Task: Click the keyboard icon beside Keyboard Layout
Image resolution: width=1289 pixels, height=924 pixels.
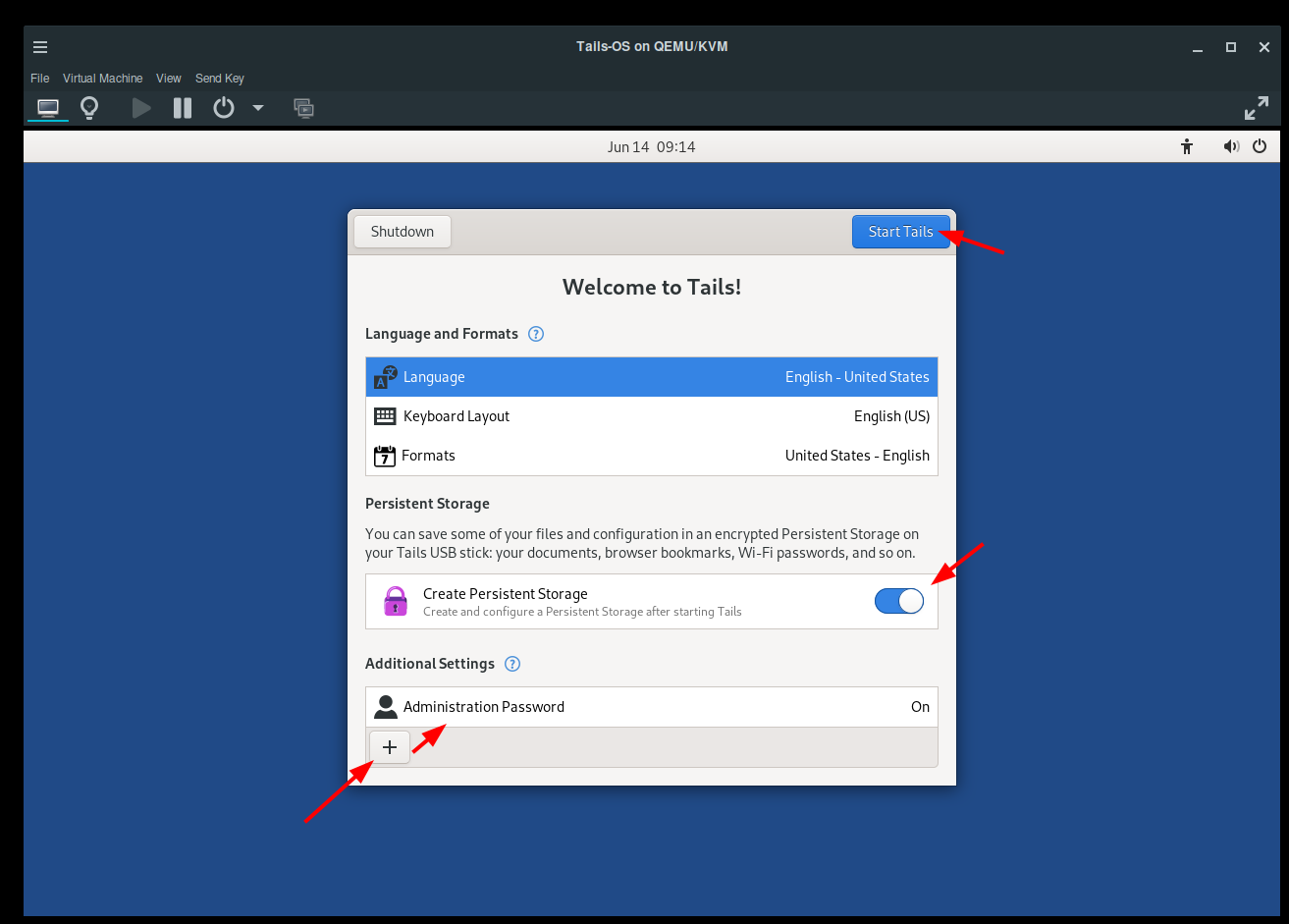Action: click(x=385, y=416)
